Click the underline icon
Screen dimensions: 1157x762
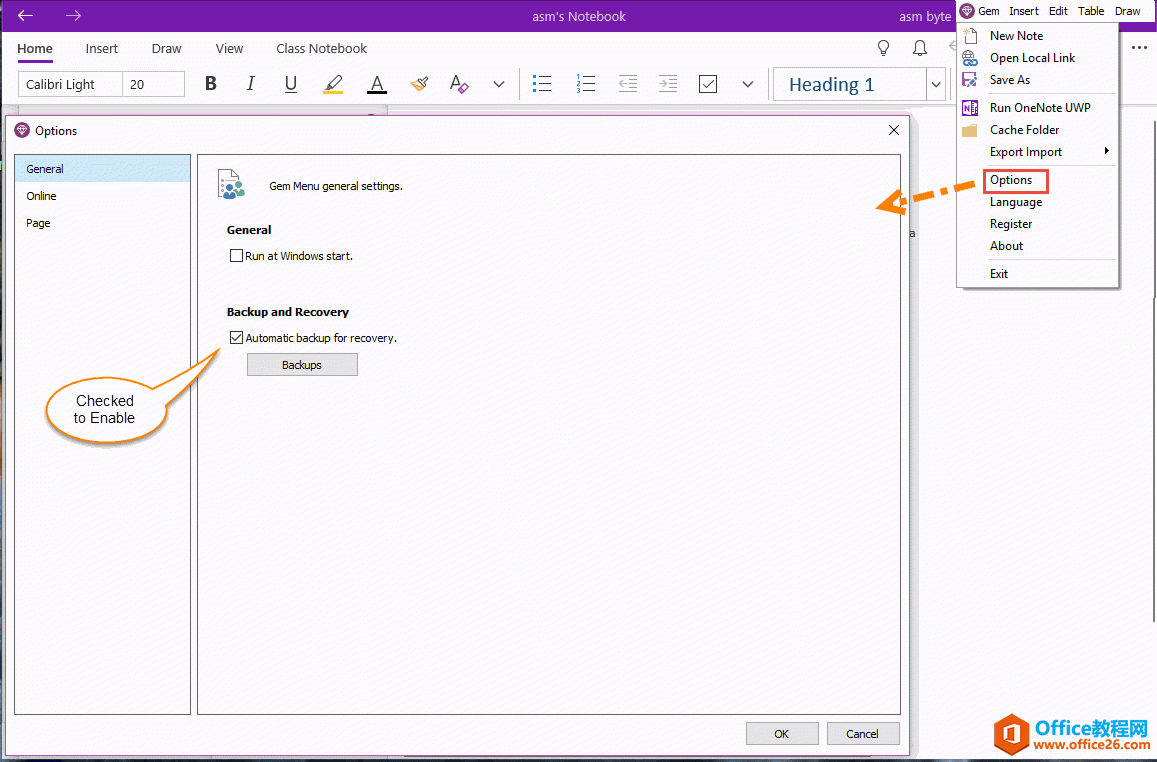[x=291, y=84]
